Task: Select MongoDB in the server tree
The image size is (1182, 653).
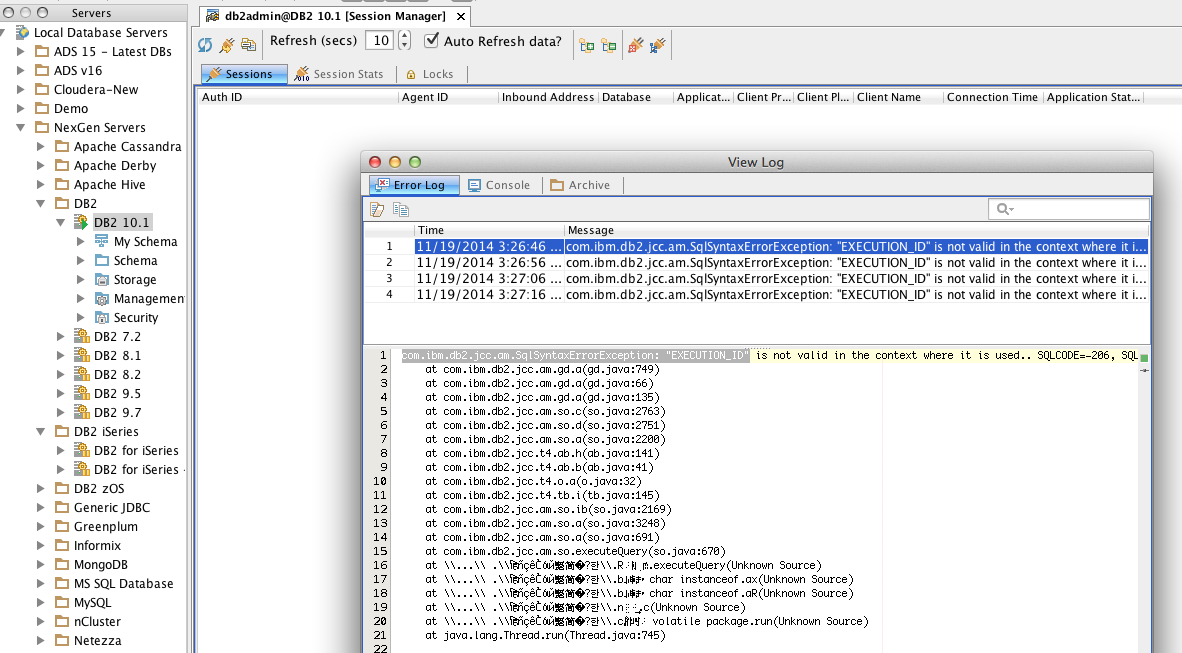Action: click(x=99, y=565)
